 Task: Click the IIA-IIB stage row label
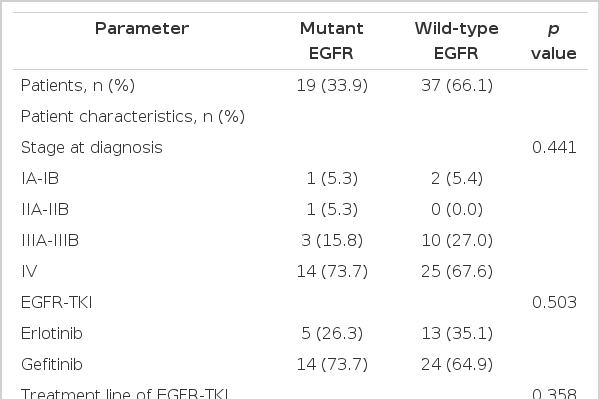(x=45, y=209)
